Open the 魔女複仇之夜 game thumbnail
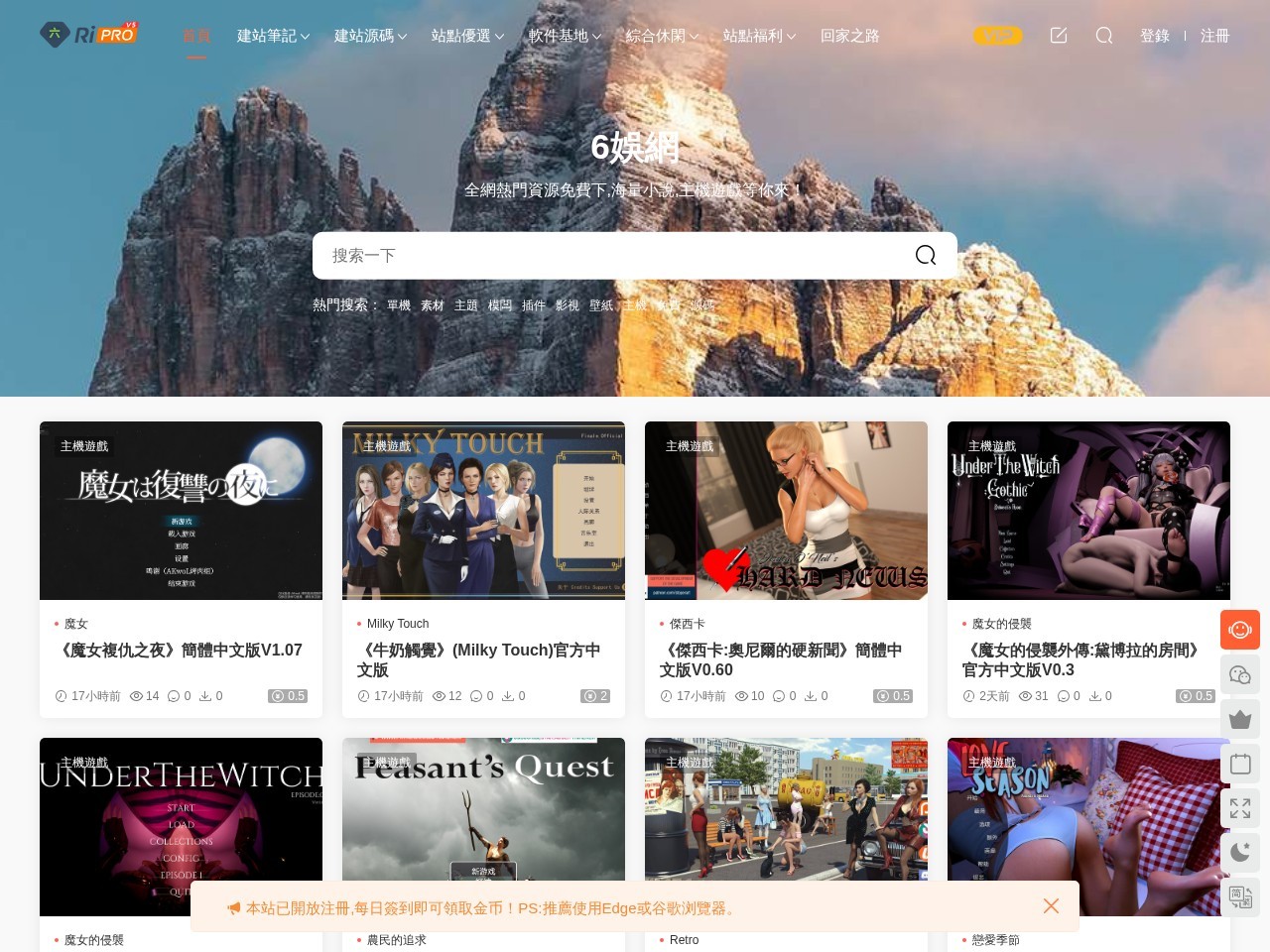The image size is (1270, 952). 181,511
